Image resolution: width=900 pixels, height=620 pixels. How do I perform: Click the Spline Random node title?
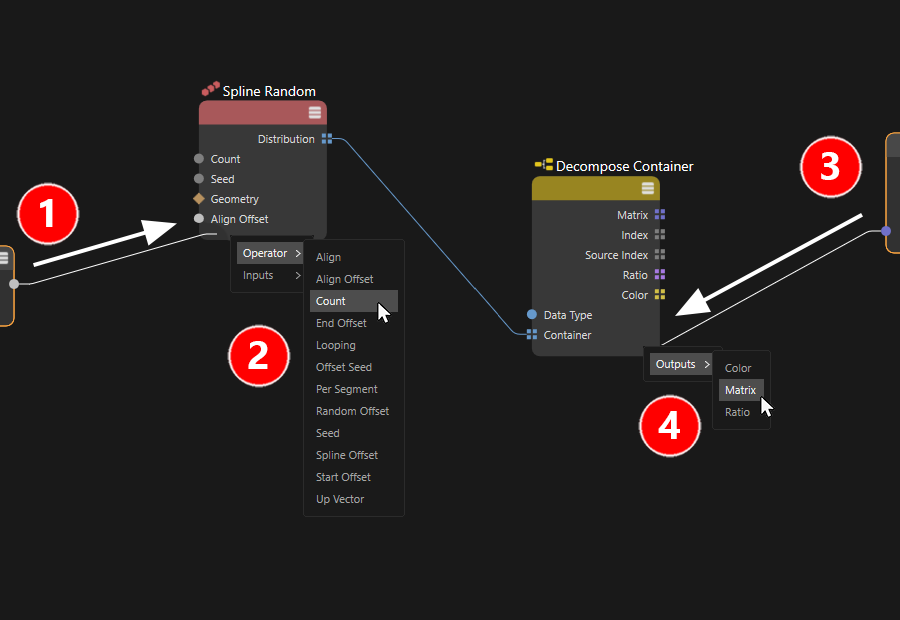click(269, 91)
